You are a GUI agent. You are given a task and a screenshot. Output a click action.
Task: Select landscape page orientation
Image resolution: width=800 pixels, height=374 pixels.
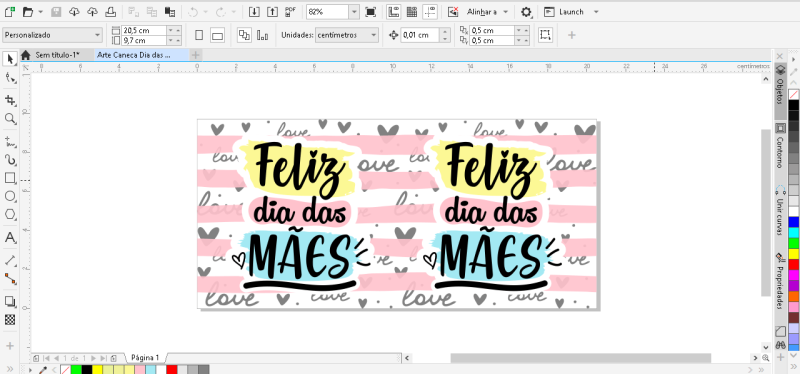point(218,35)
